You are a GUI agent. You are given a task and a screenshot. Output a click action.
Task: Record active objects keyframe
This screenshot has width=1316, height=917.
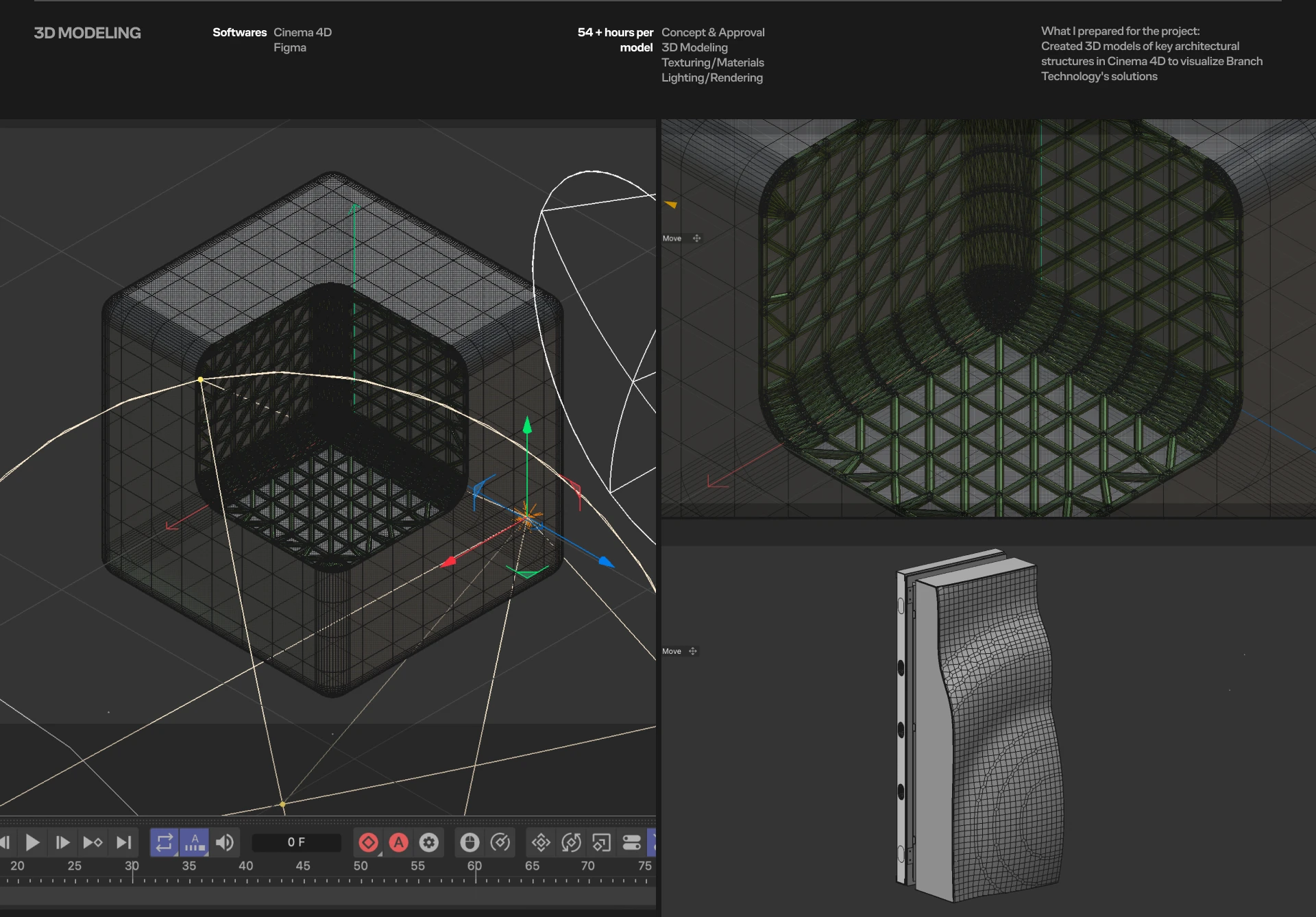(369, 842)
